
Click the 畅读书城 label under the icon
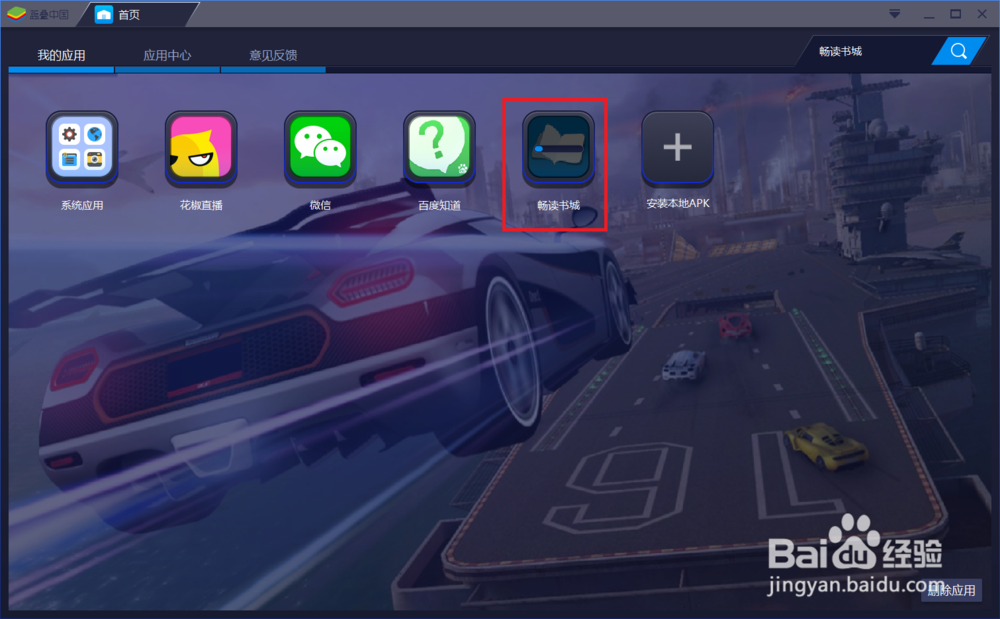[x=558, y=205]
